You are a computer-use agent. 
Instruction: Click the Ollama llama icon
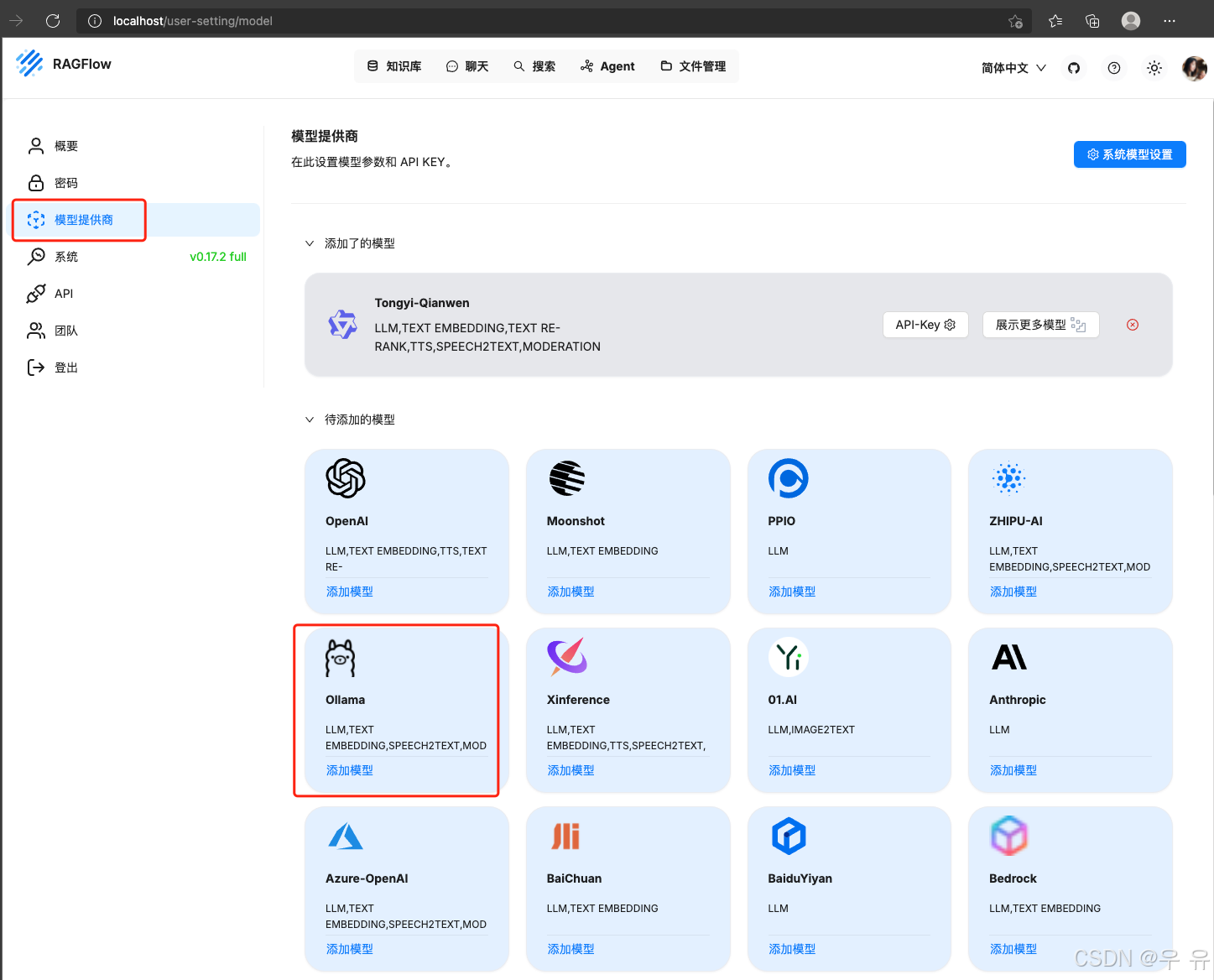341,658
